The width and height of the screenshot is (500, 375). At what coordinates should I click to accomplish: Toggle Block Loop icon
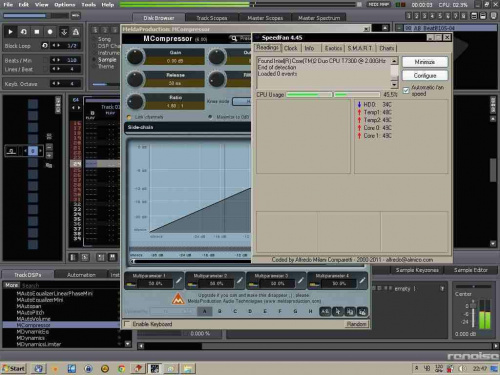point(45,45)
